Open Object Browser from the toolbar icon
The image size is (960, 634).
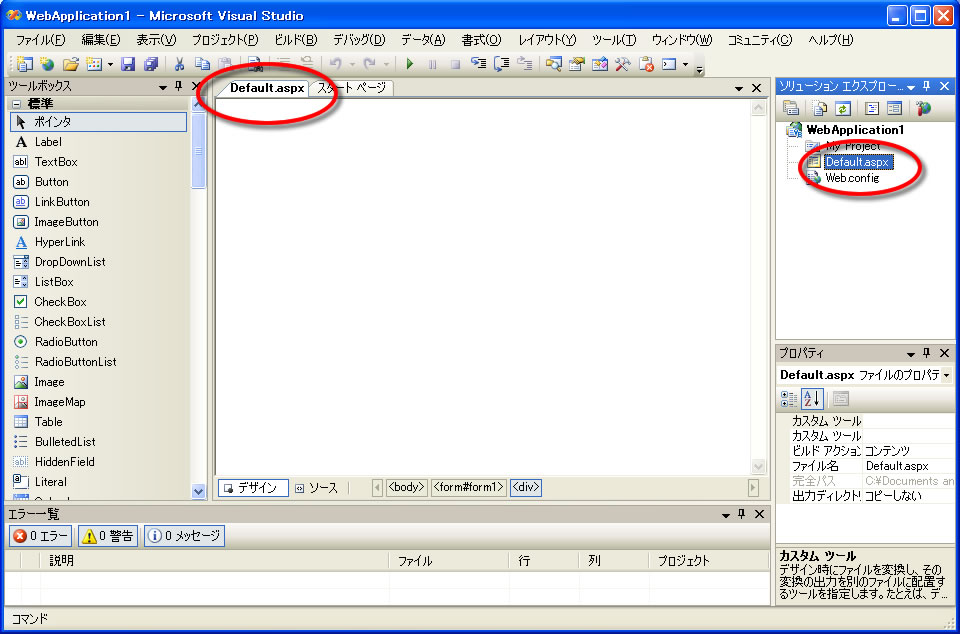(599, 64)
